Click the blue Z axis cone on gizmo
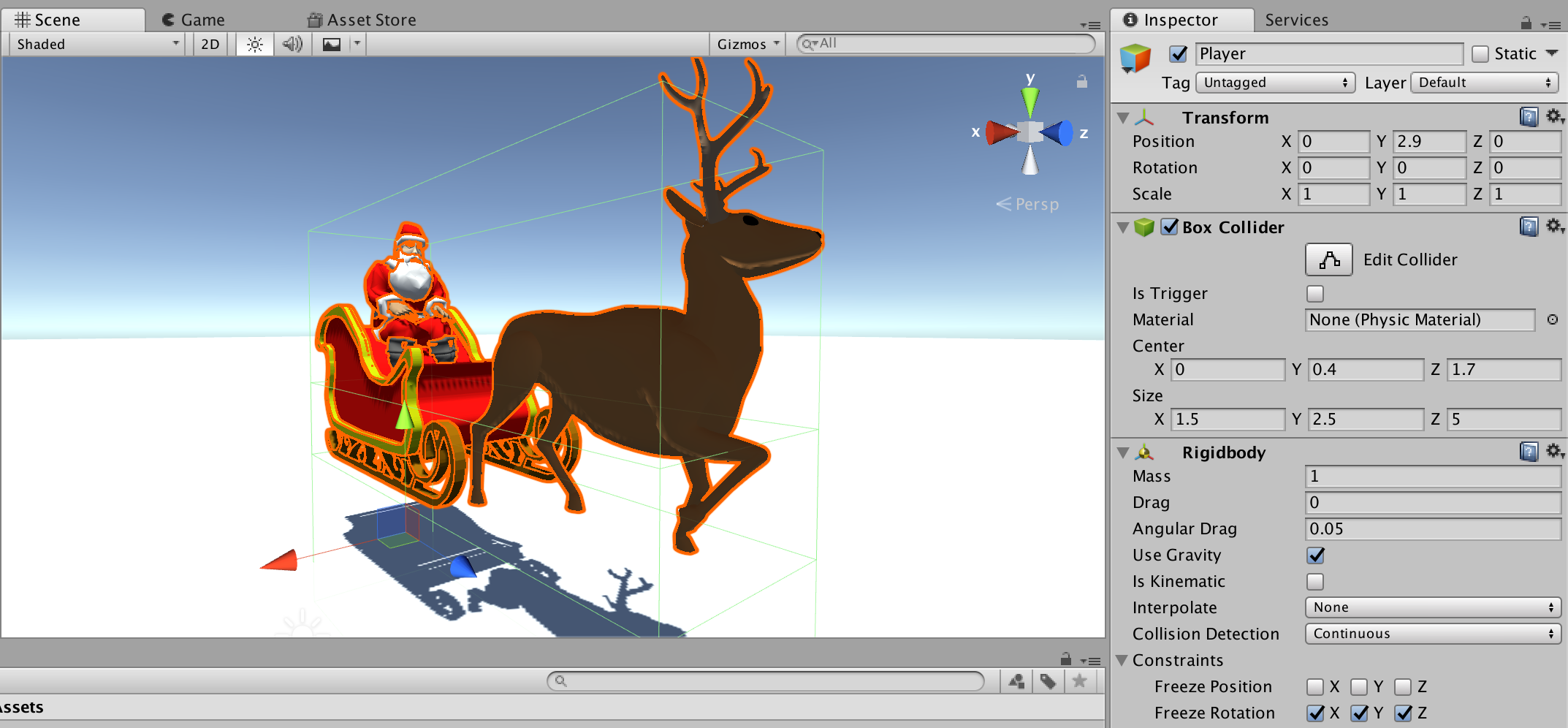The width and height of the screenshot is (1568, 728). [1057, 133]
